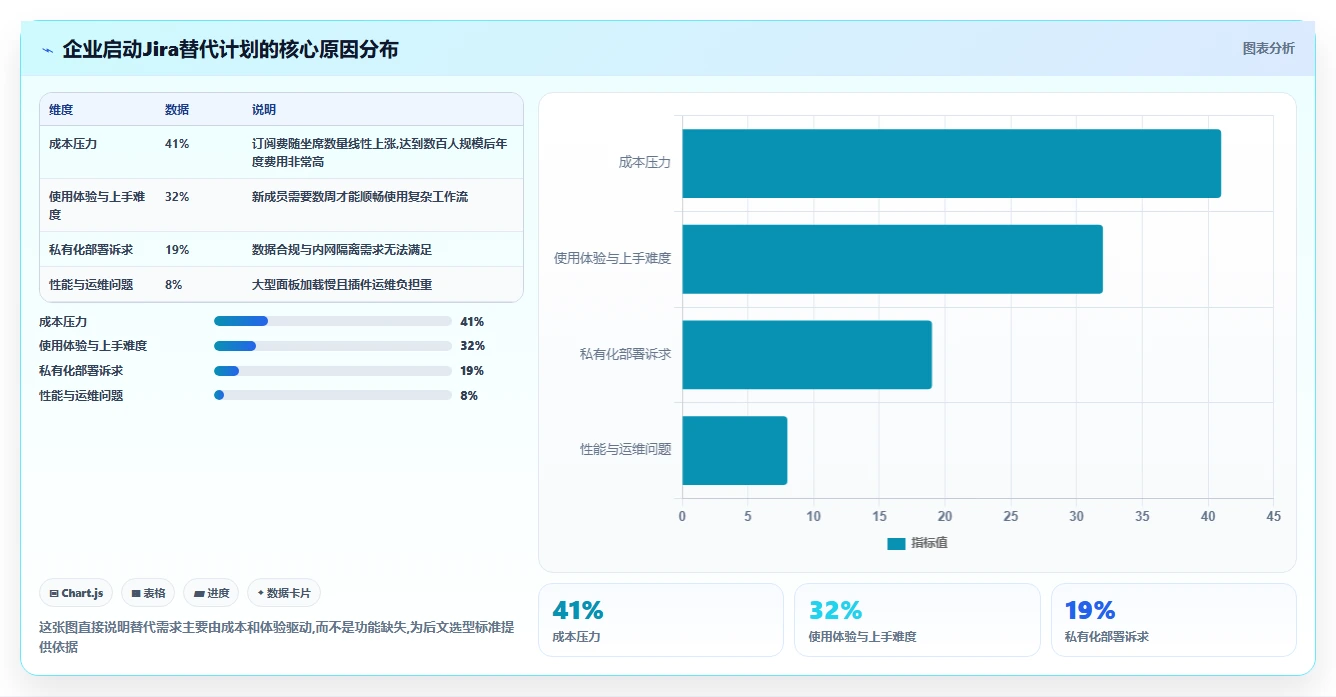Click the 使用体验与上手难度 progress bar
This screenshot has height=697, width=1336.
tap(333, 346)
